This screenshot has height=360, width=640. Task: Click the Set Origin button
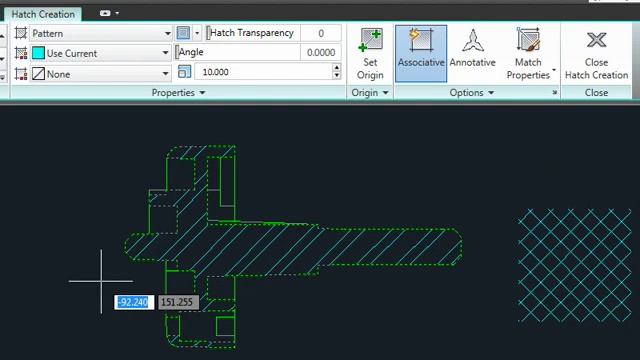(370, 54)
